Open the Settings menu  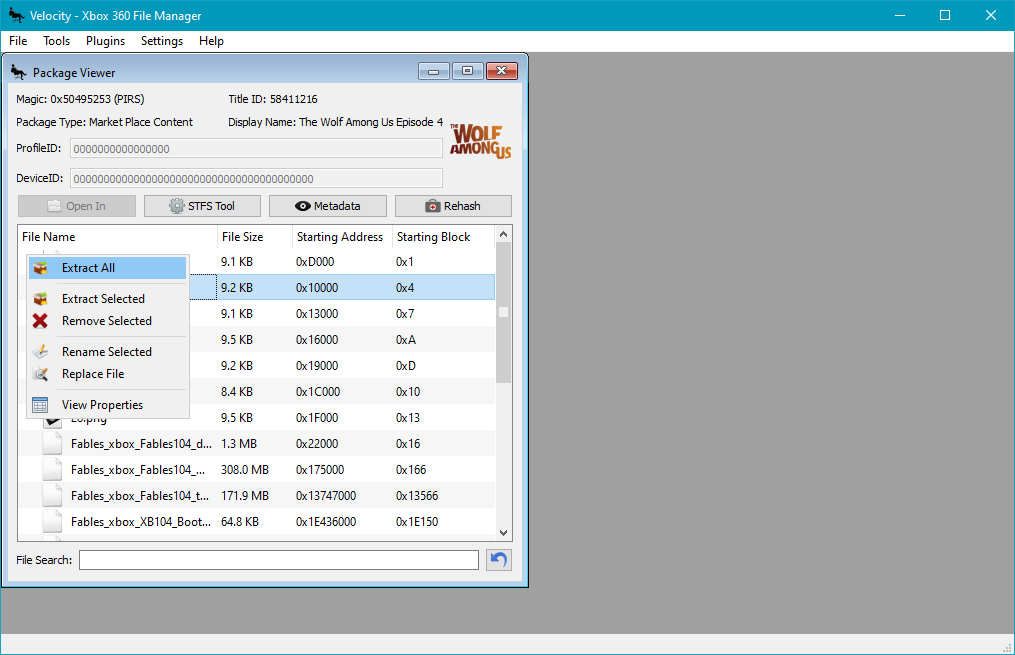click(x=162, y=41)
